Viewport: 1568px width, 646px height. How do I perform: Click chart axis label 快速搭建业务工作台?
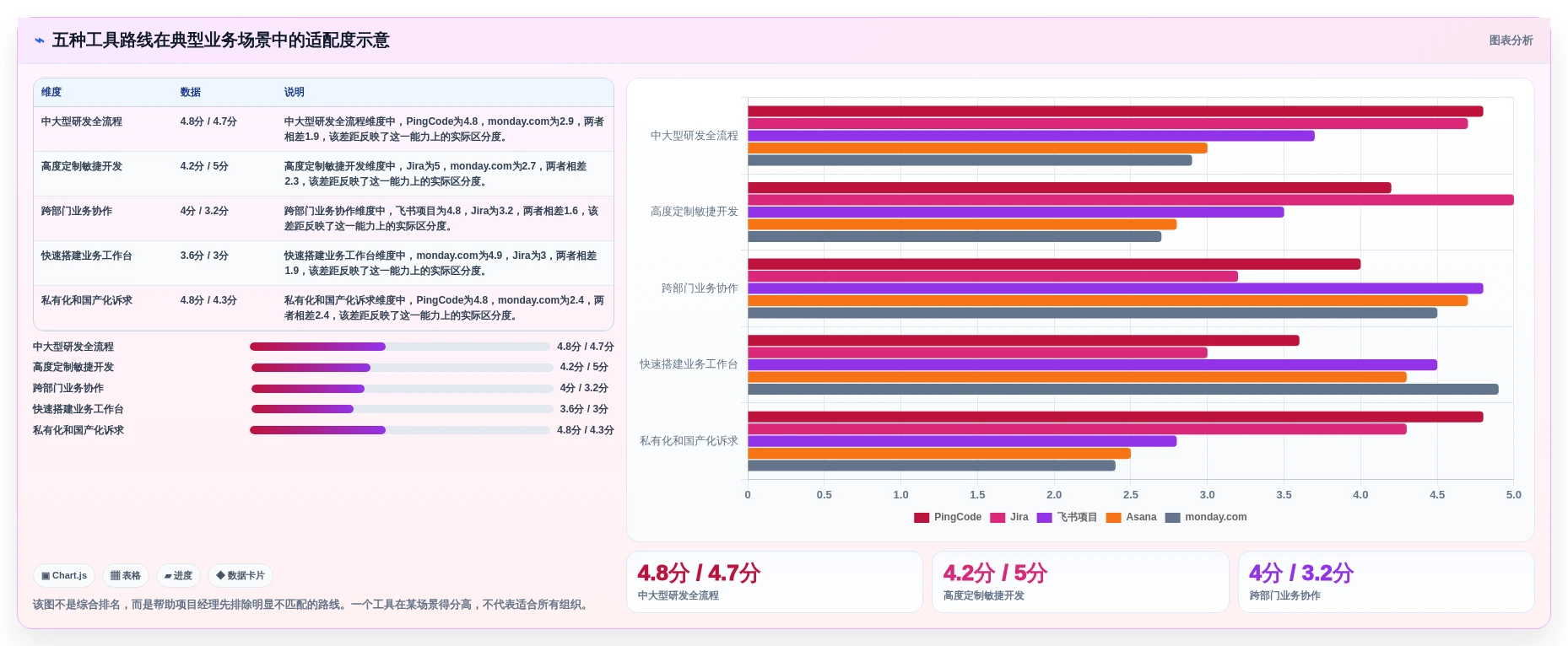pos(689,364)
